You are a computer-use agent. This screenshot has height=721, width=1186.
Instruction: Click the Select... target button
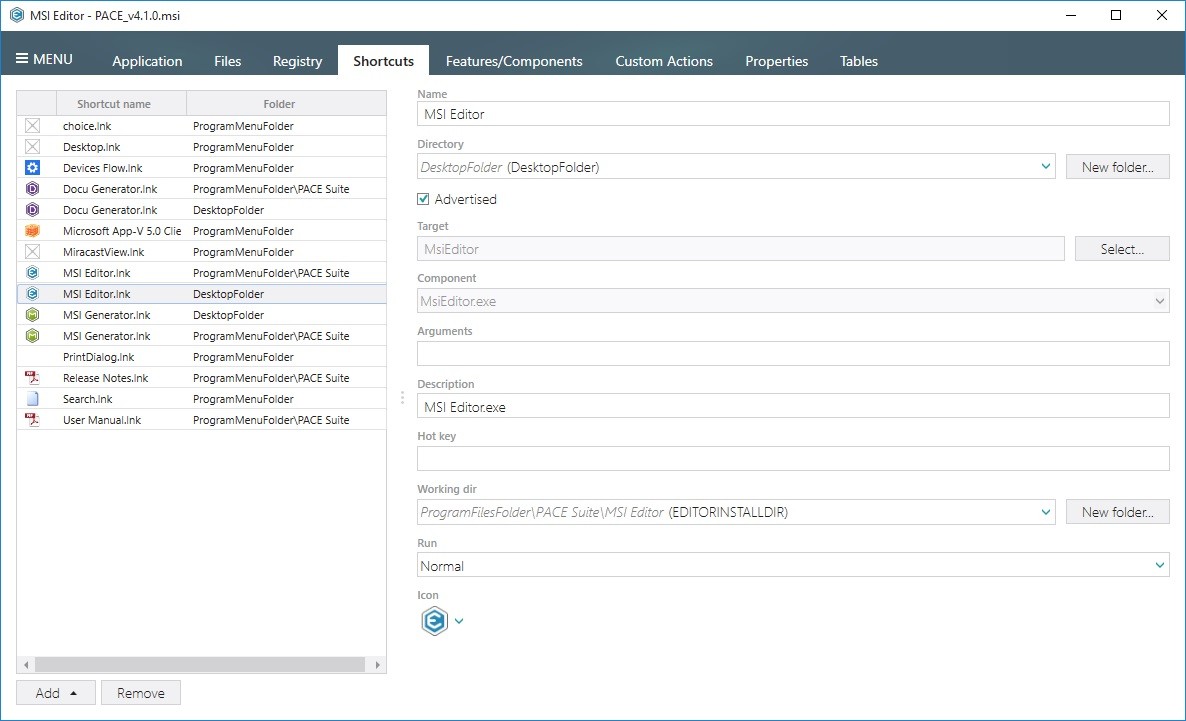pos(1122,249)
